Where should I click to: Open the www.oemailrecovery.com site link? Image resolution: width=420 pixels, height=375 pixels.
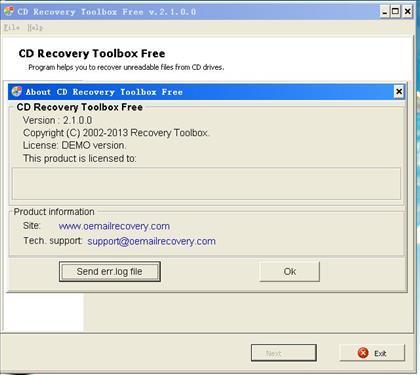pyautogui.click(x=114, y=226)
